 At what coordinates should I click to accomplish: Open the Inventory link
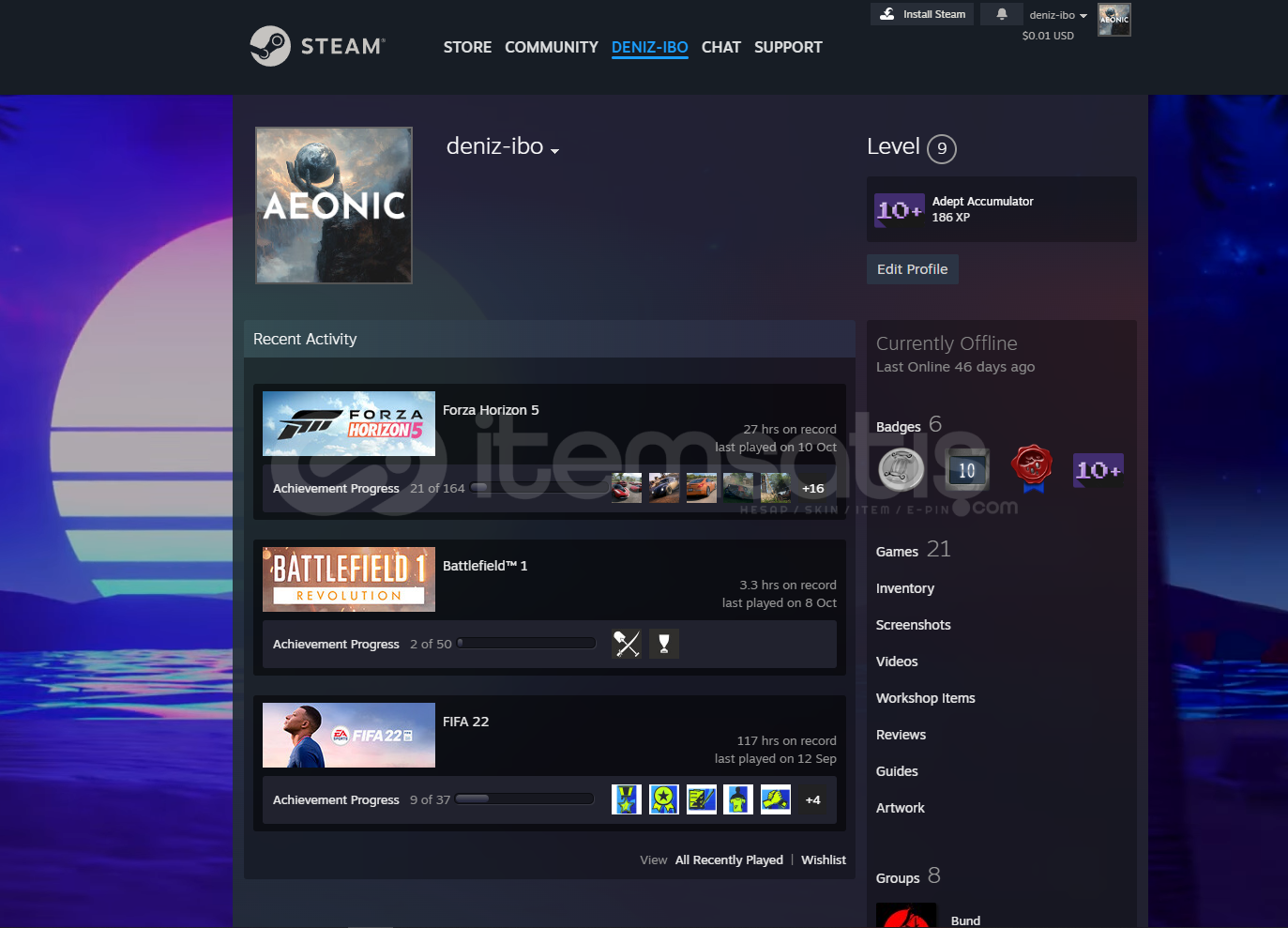tap(905, 588)
